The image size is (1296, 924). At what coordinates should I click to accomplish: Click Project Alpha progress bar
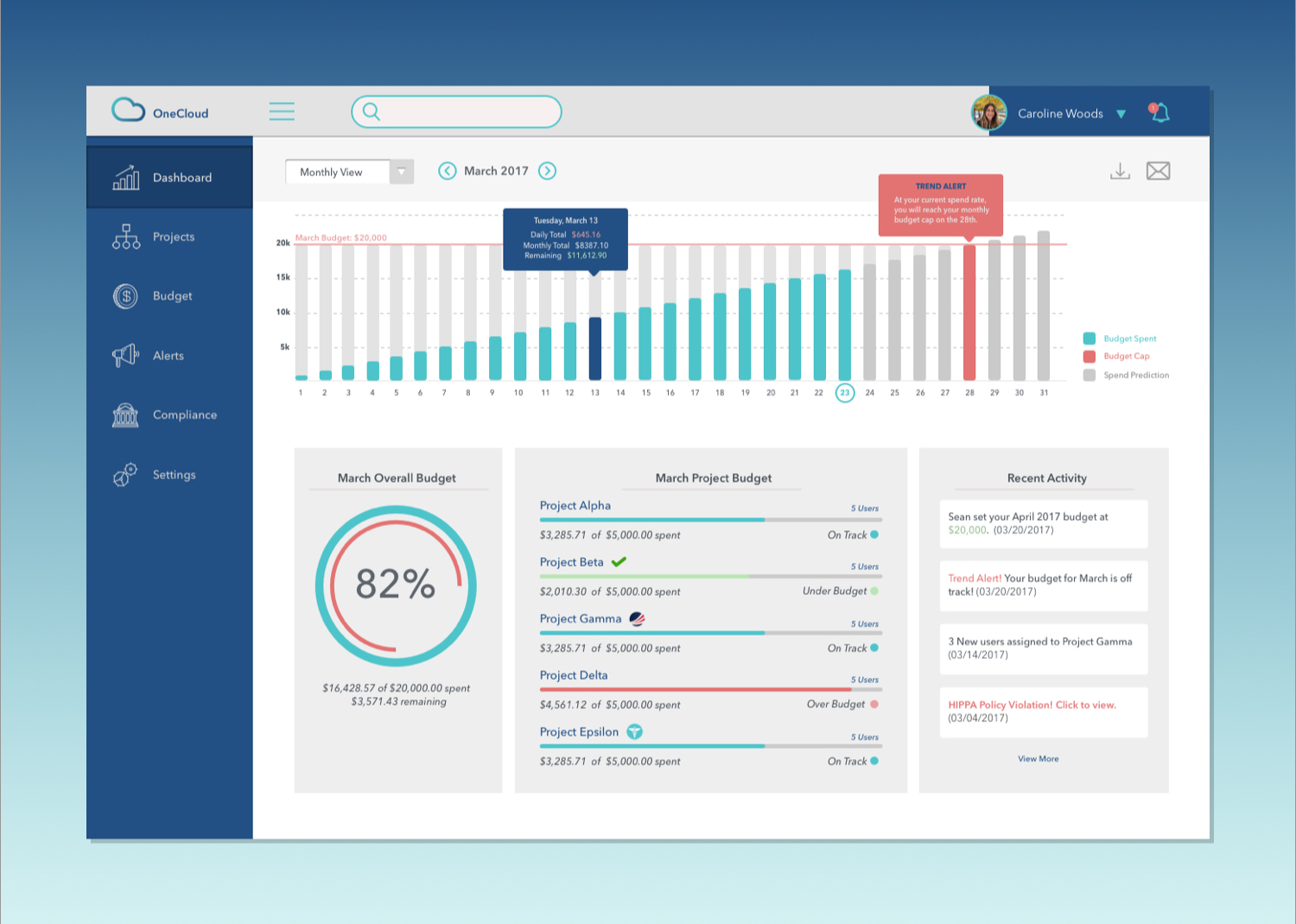pos(711,520)
